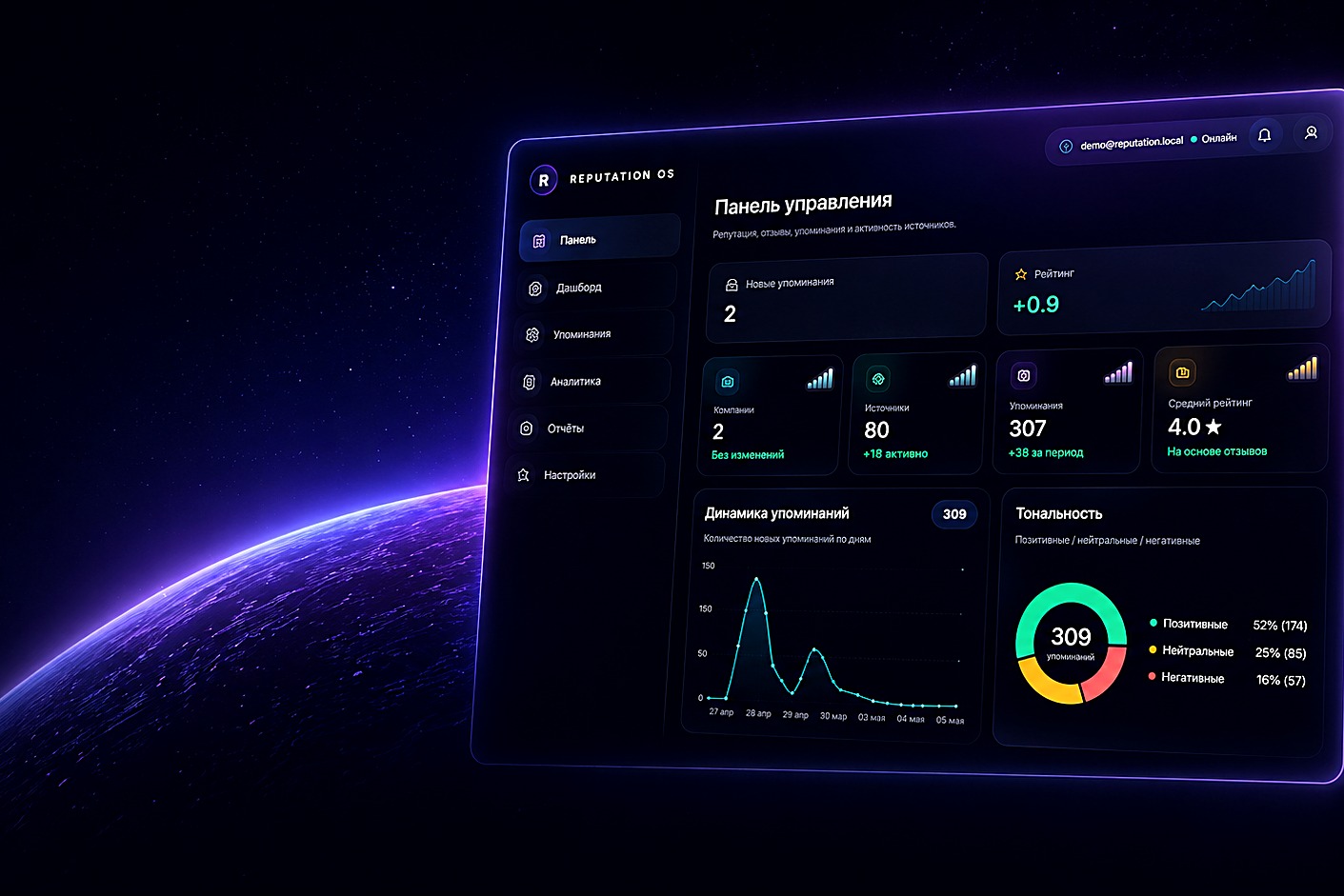Click the 25% (85) value
The image size is (1344, 896).
point(1281,653)
